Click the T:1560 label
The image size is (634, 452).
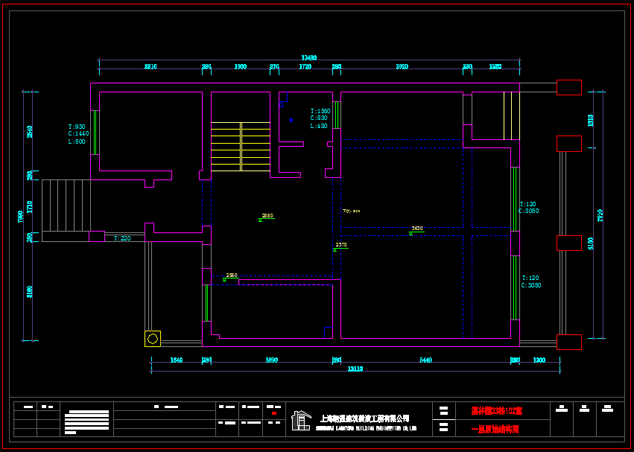pyautogui.click(x=320, y=111)
